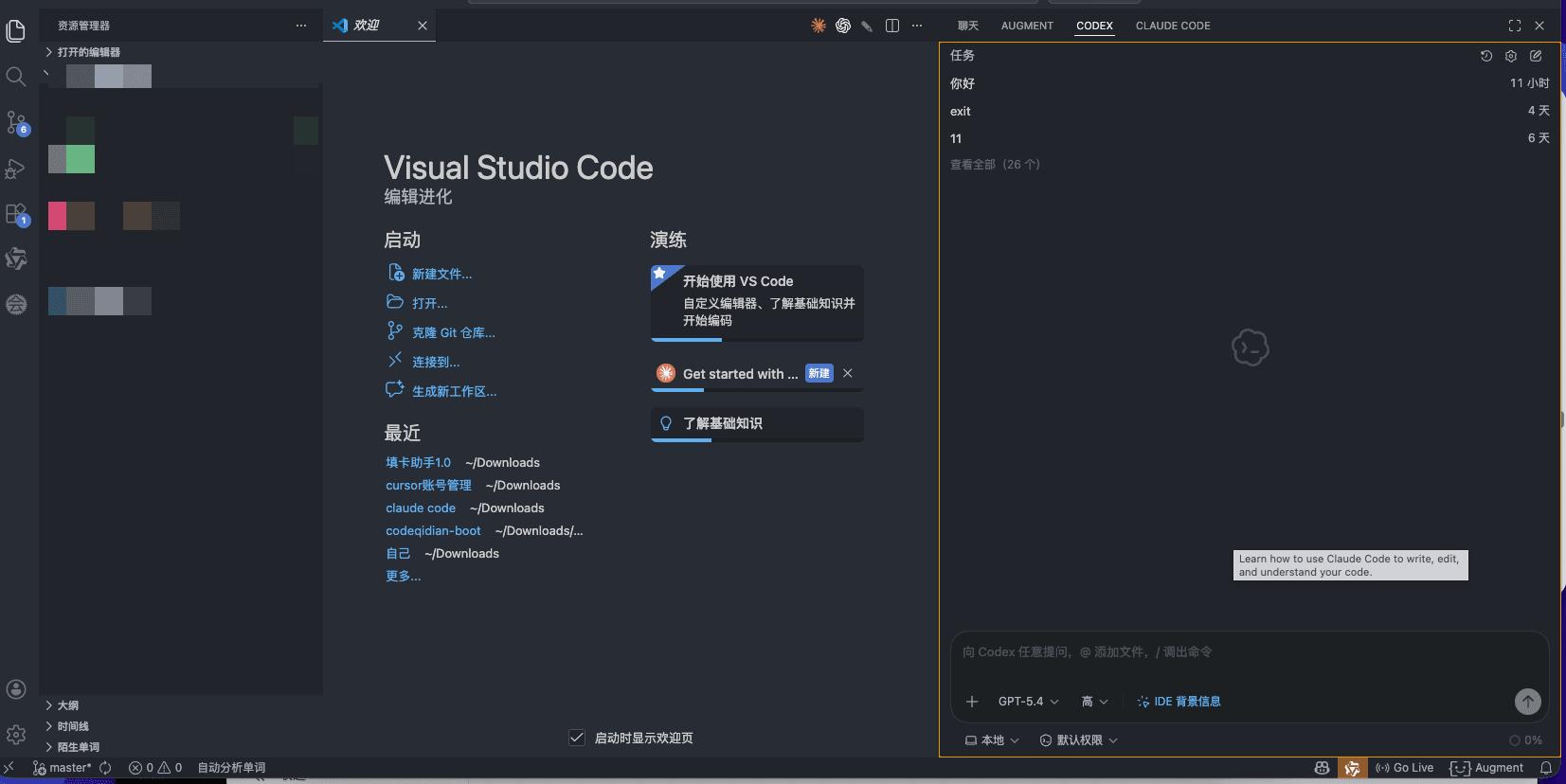Image resolution: width=1566 pixels, height=784 pixels.
Task: Open the 高 reasoning effort dropdown
Action: [1095, 702]
